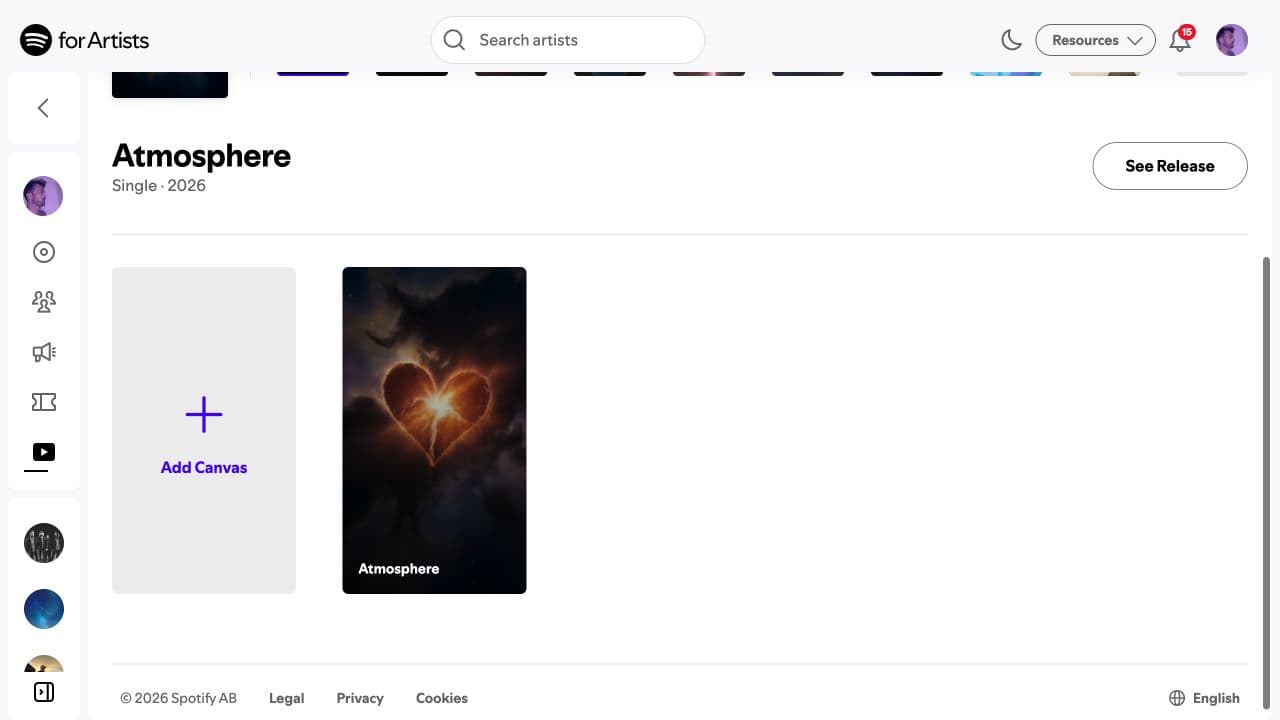Focus the Search artists field
1280x720 pixels.
[x=568, y=40]
